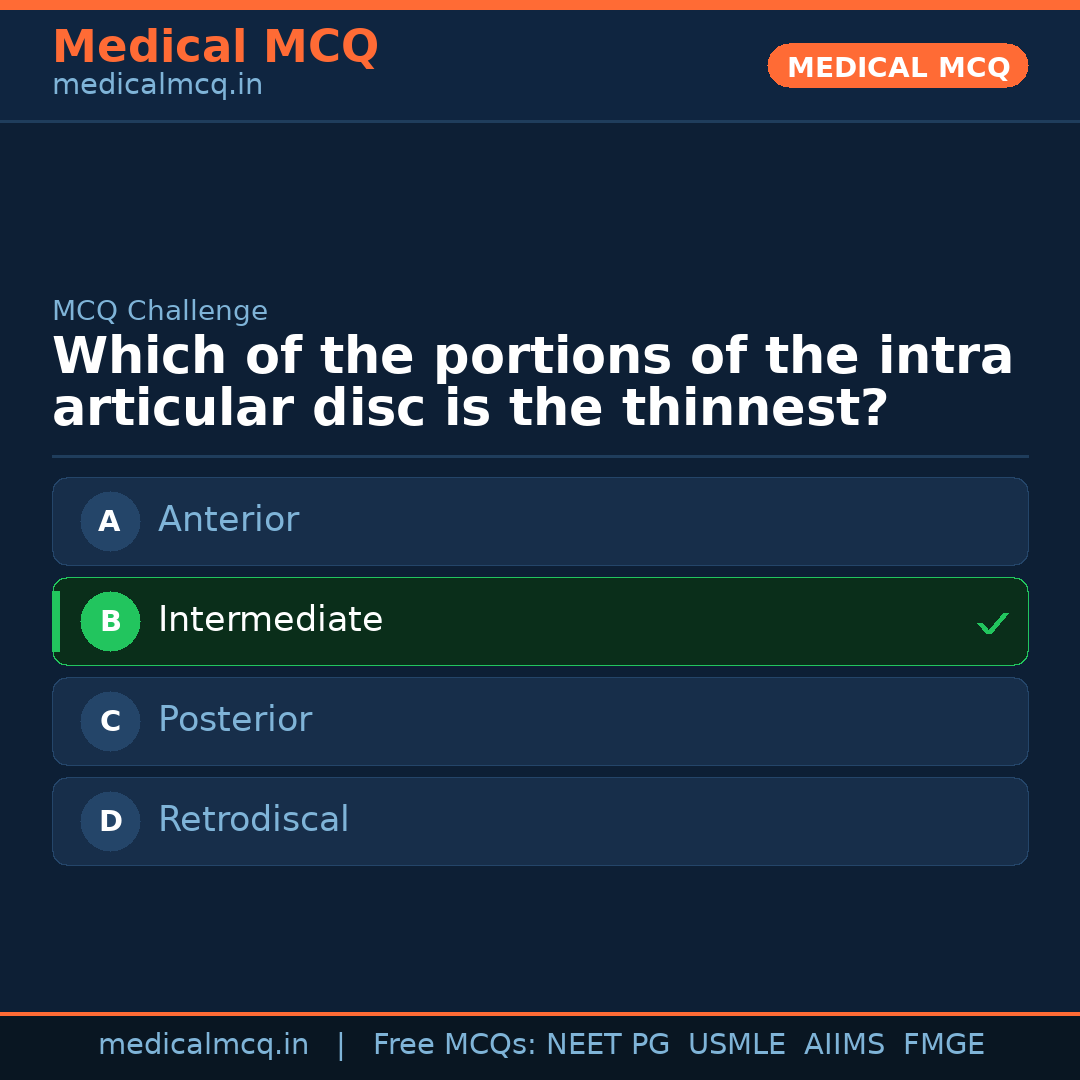Click the FMGE footer link
The width and height of the screenshot is (1080, 1080).
943,1043
